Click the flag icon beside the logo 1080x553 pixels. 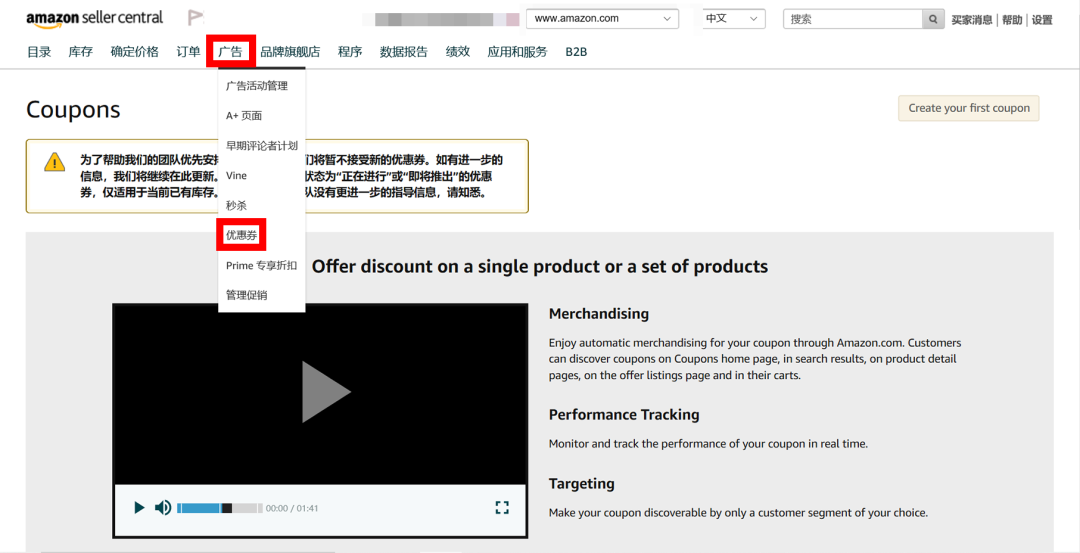[x=195, y=18]
